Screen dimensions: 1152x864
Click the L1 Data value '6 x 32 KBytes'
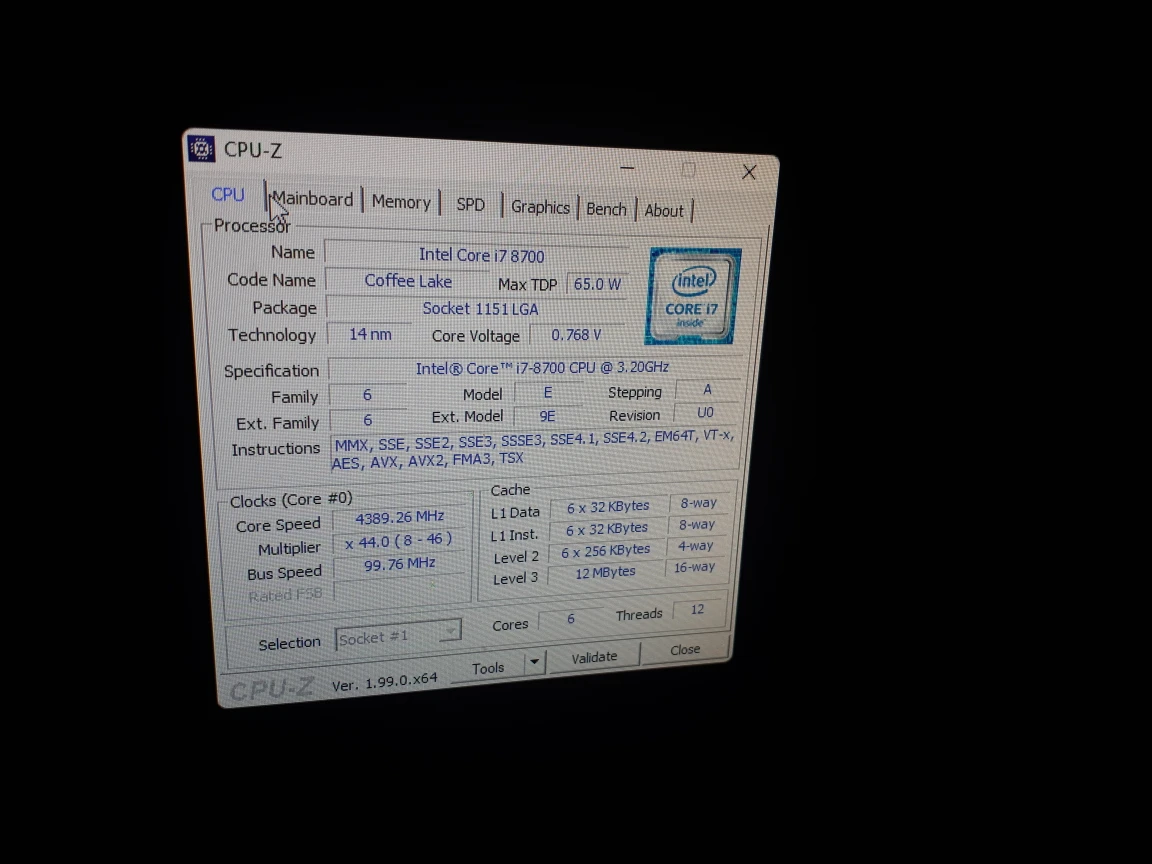coord(608,506)
